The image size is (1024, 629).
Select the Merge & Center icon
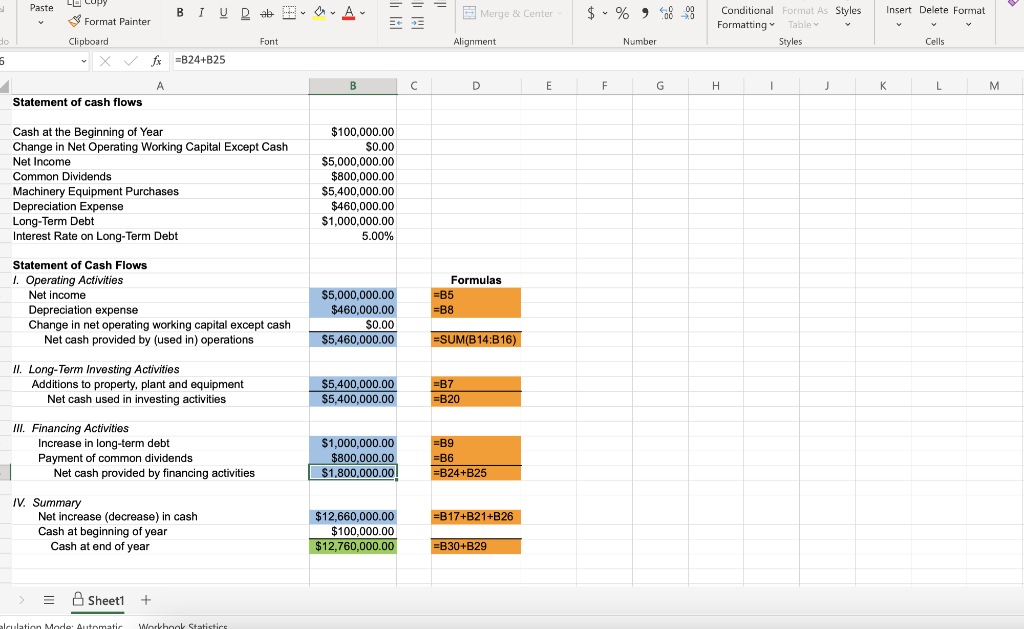470,12
